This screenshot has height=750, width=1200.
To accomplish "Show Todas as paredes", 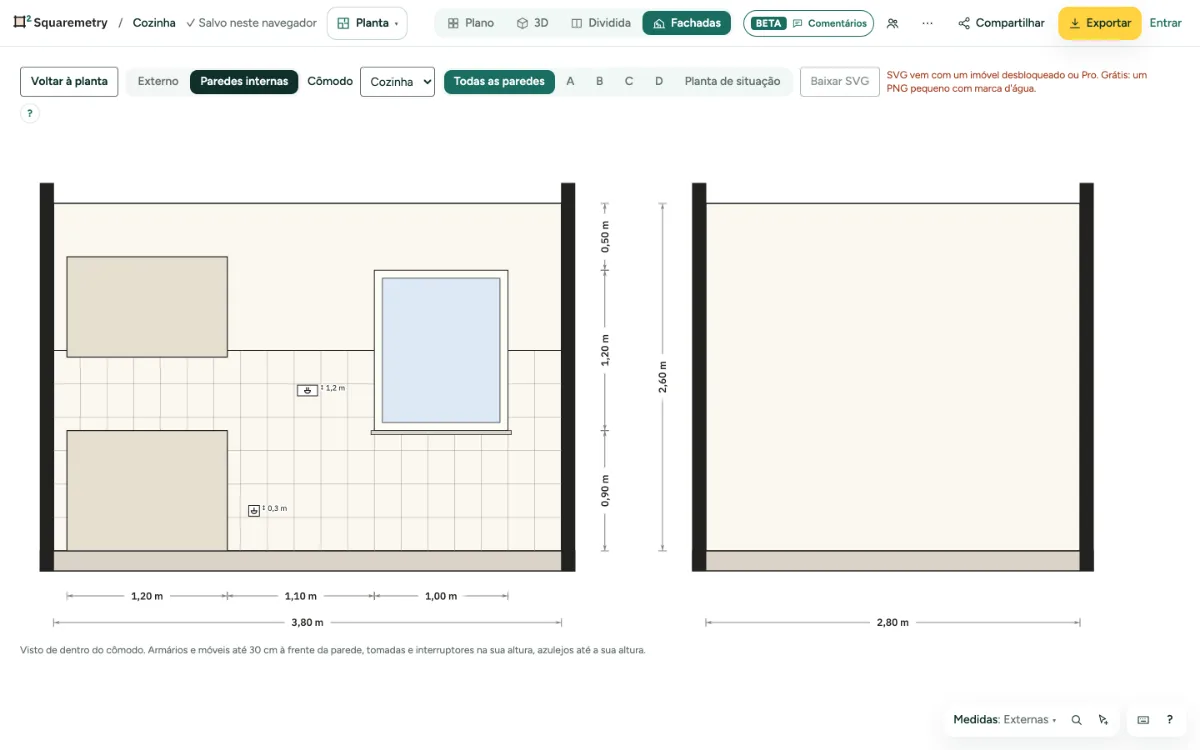I will pos(499,81).
